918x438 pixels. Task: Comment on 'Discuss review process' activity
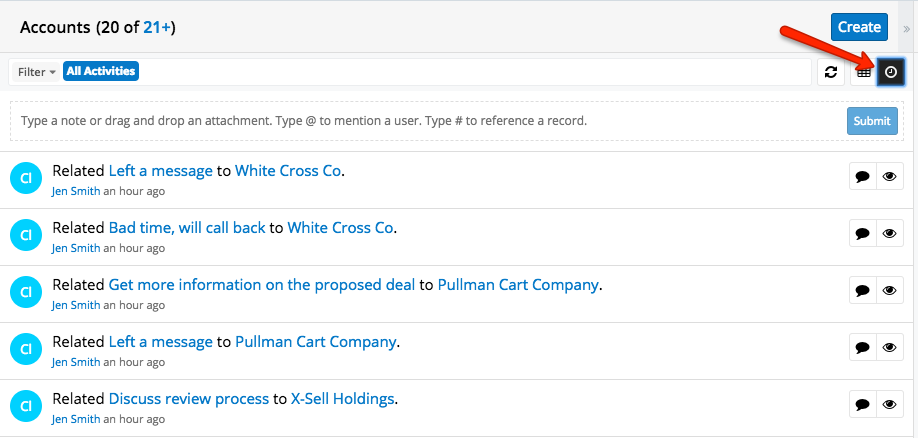[x=862, y=404]
